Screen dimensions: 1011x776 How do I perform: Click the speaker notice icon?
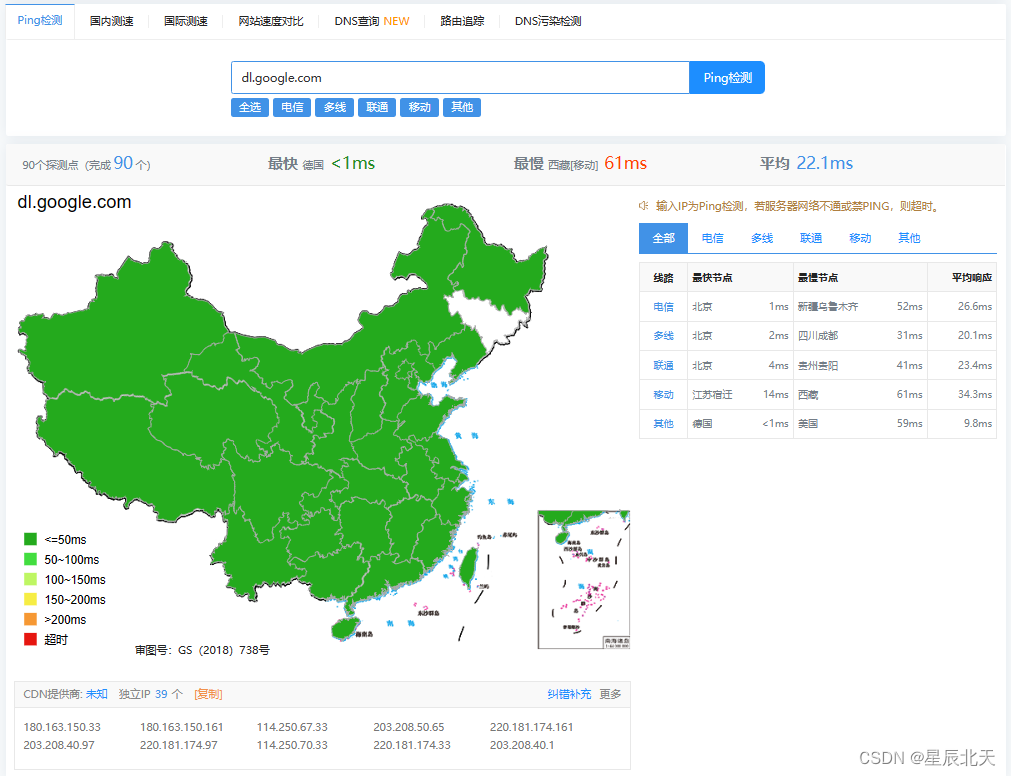point(643,206)
